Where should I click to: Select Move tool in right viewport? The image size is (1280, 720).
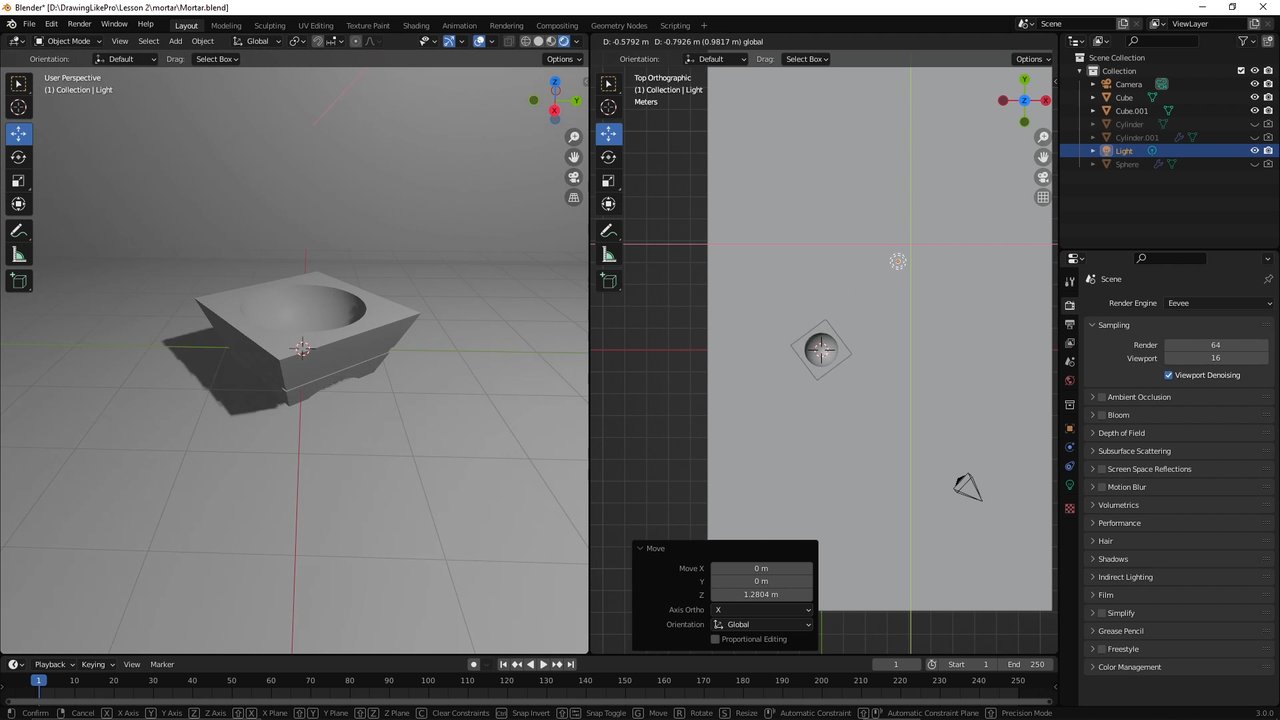(608, 133)
